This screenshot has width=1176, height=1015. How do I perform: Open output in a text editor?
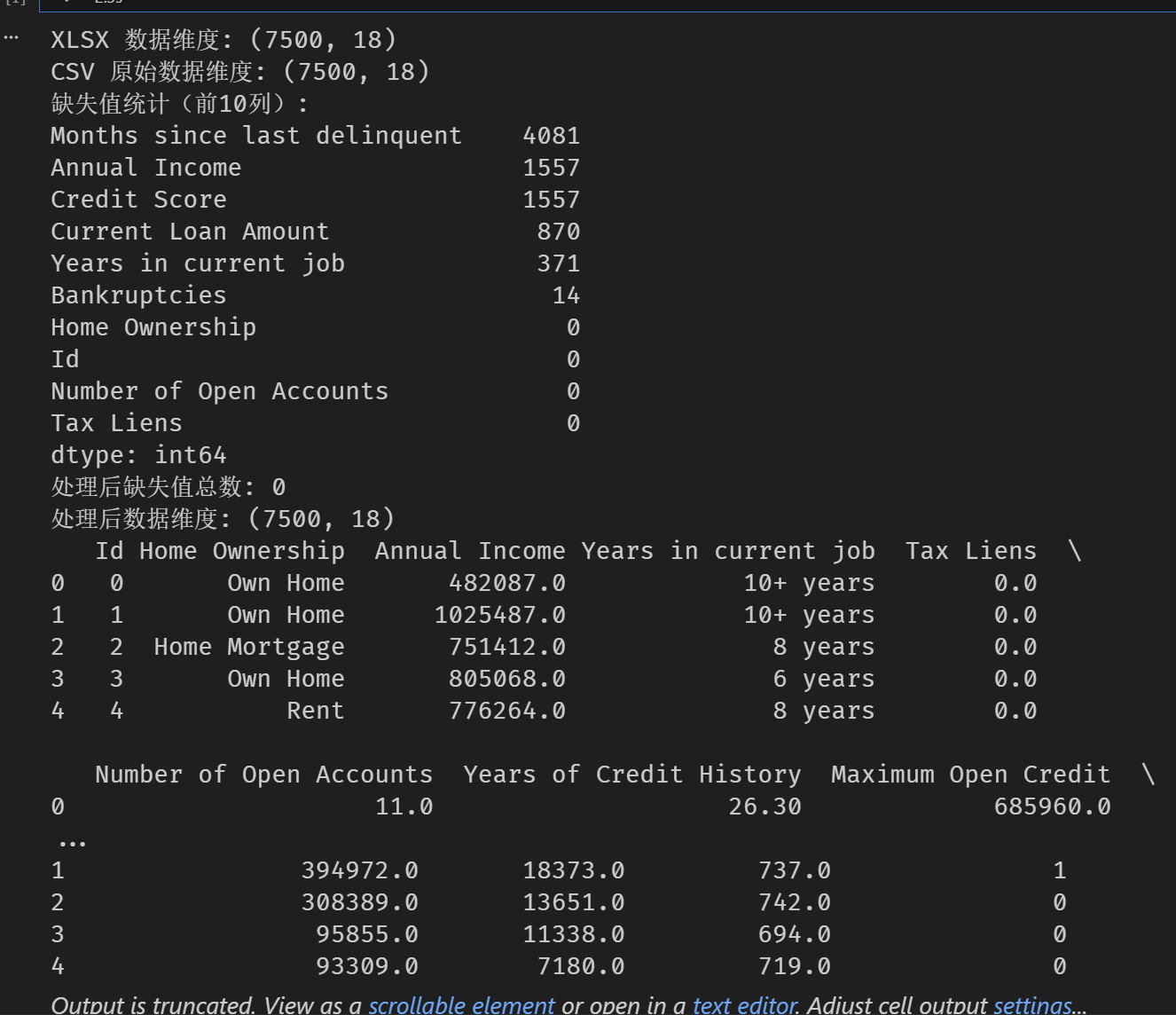(x=744, y=1004)
